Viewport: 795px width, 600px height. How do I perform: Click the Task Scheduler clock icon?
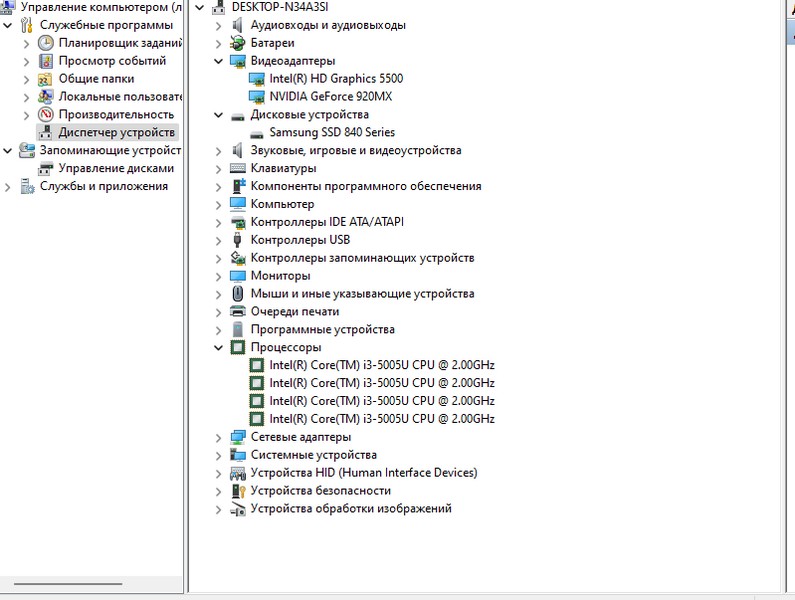[46, 43]
